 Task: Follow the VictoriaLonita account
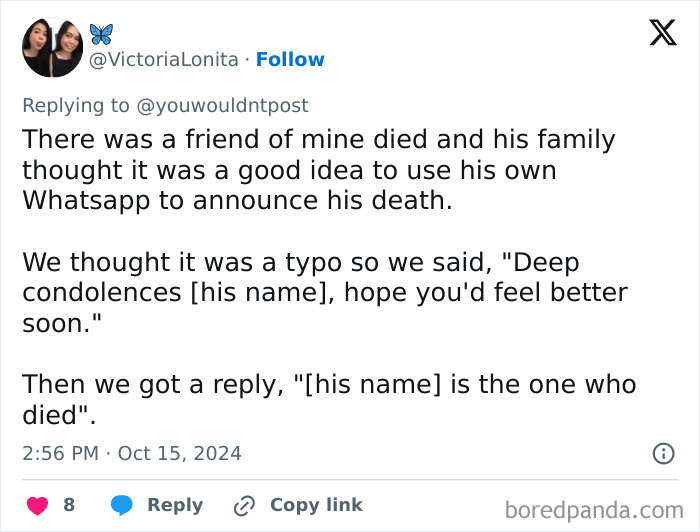(290, 59)
